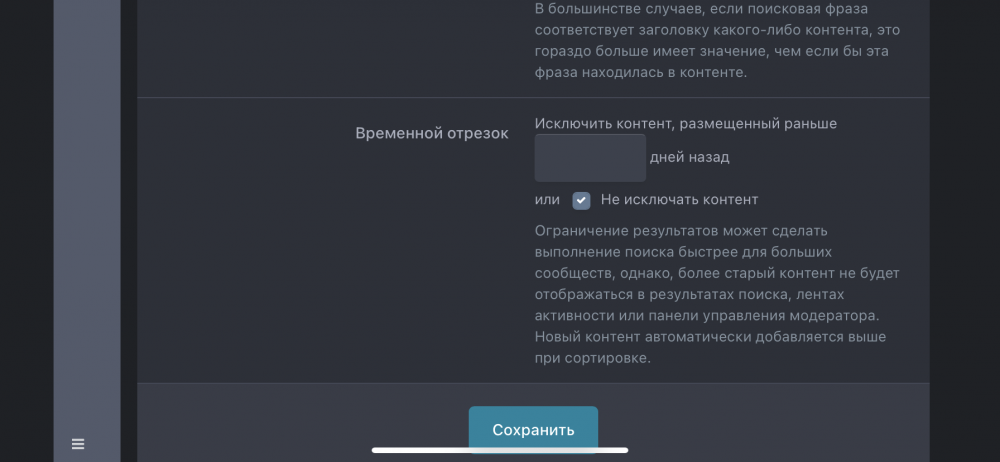Click 'отображаться в результатах поиска, лентах' line
Viewport: 1000px width, 462px height.
(x=689, y=295)
